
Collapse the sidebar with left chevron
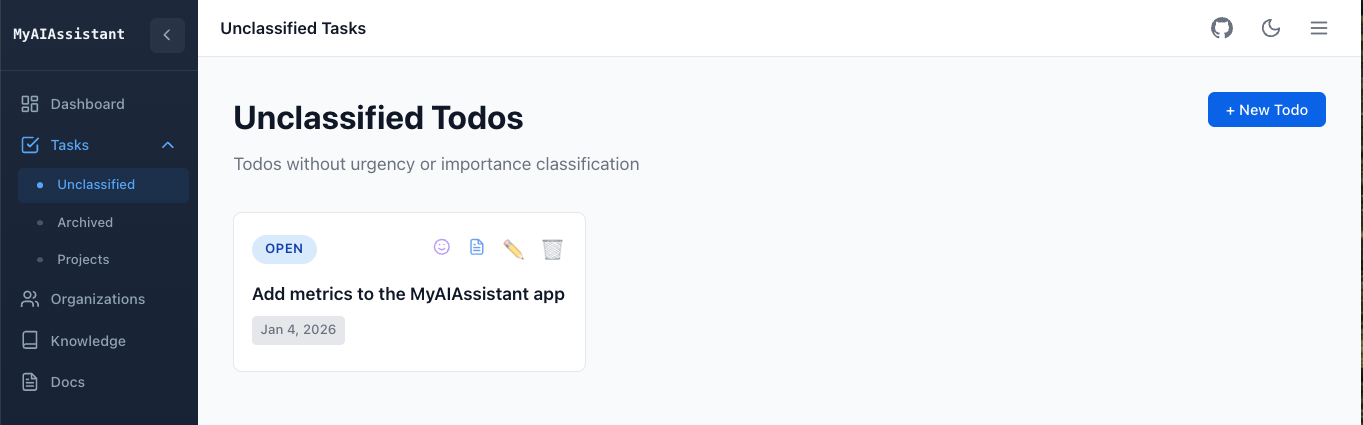[167, 35]
